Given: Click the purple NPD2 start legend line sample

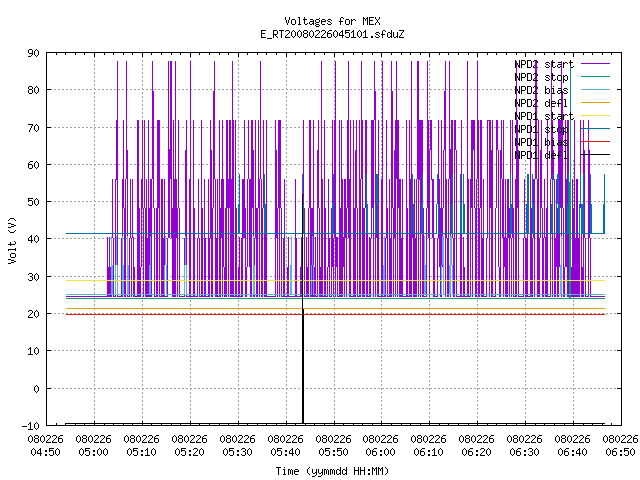Looking at the screenshot, I should point(595,64).
